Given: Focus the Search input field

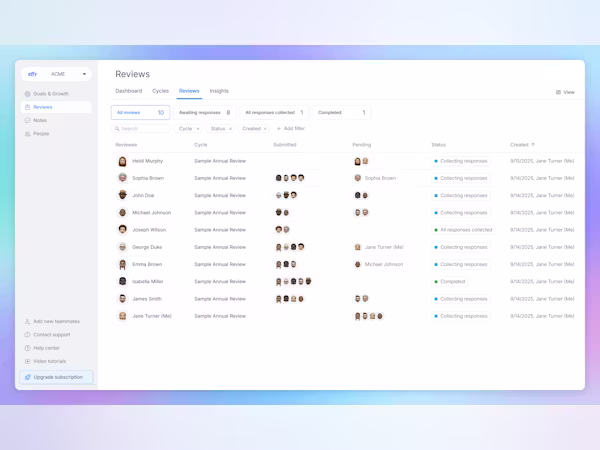Looking at the screenshot, I should [x=140, y=129].
